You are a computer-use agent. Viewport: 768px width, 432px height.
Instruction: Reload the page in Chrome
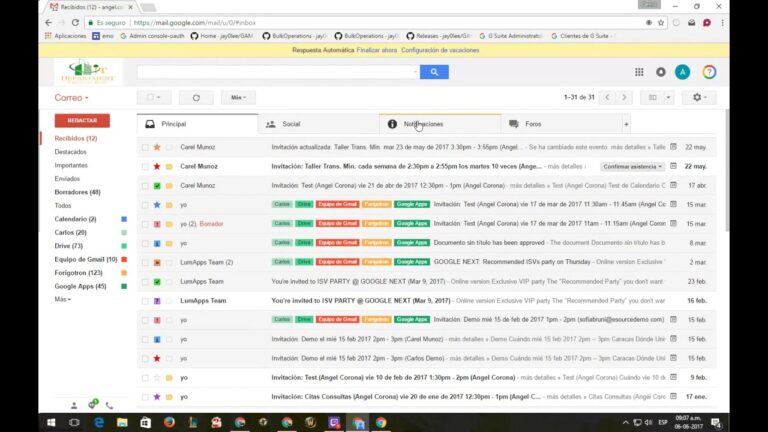tap(75, 23)
